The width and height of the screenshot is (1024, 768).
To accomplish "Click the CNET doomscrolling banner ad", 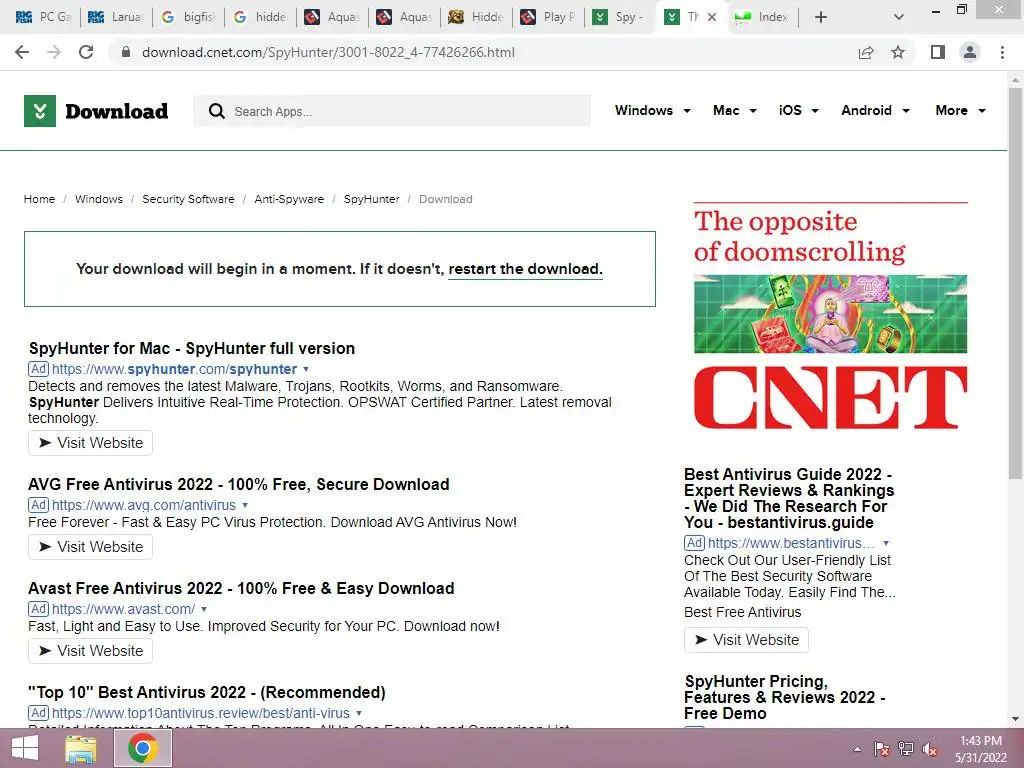I will pos(830,317).
